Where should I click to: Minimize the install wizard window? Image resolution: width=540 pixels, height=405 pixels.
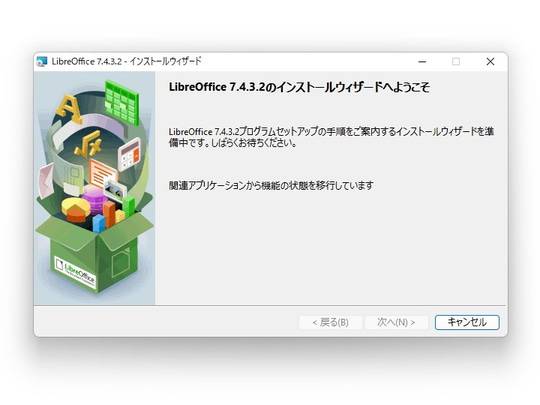(422, 62)
